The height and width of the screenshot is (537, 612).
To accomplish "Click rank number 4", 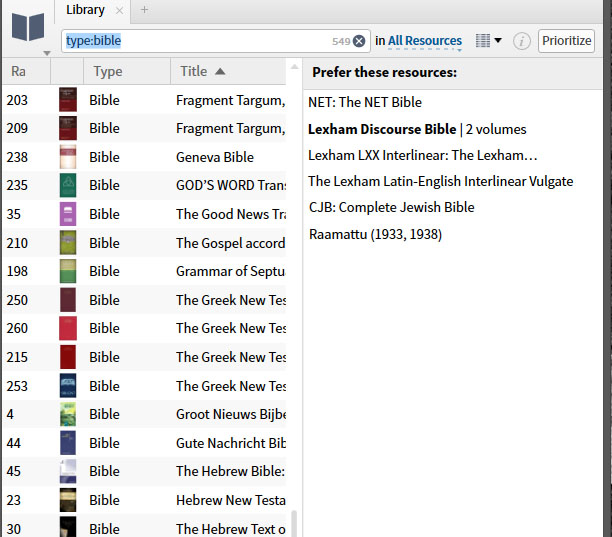I will click(10, 414).
